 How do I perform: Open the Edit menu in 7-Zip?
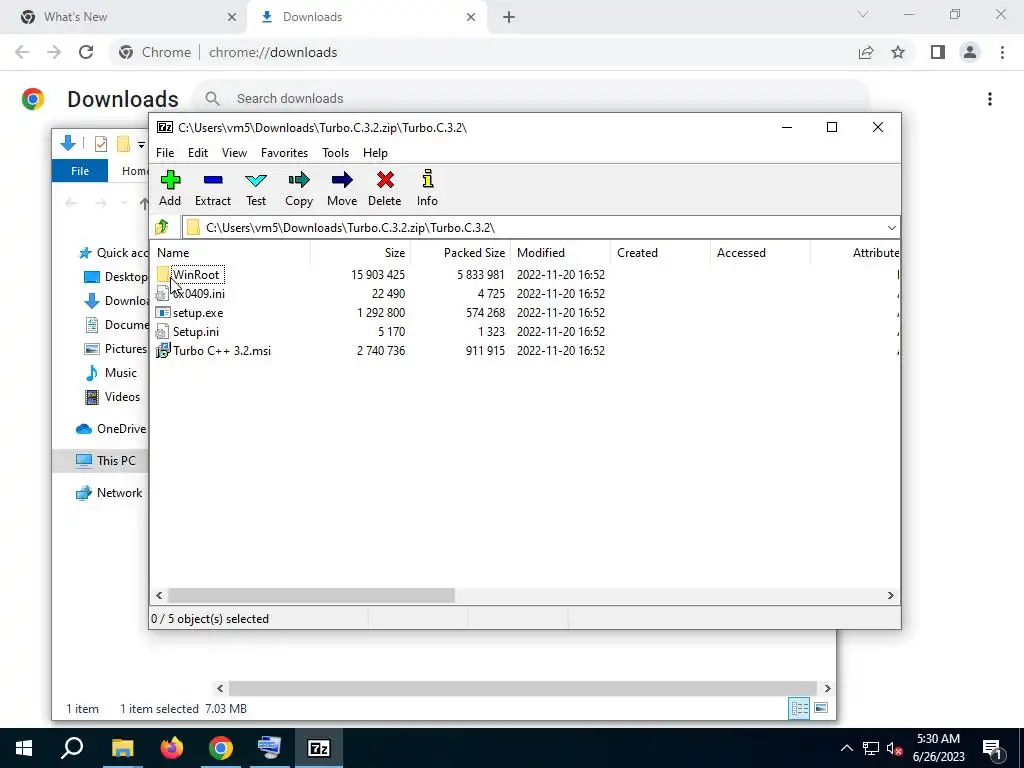pos(198,153)
